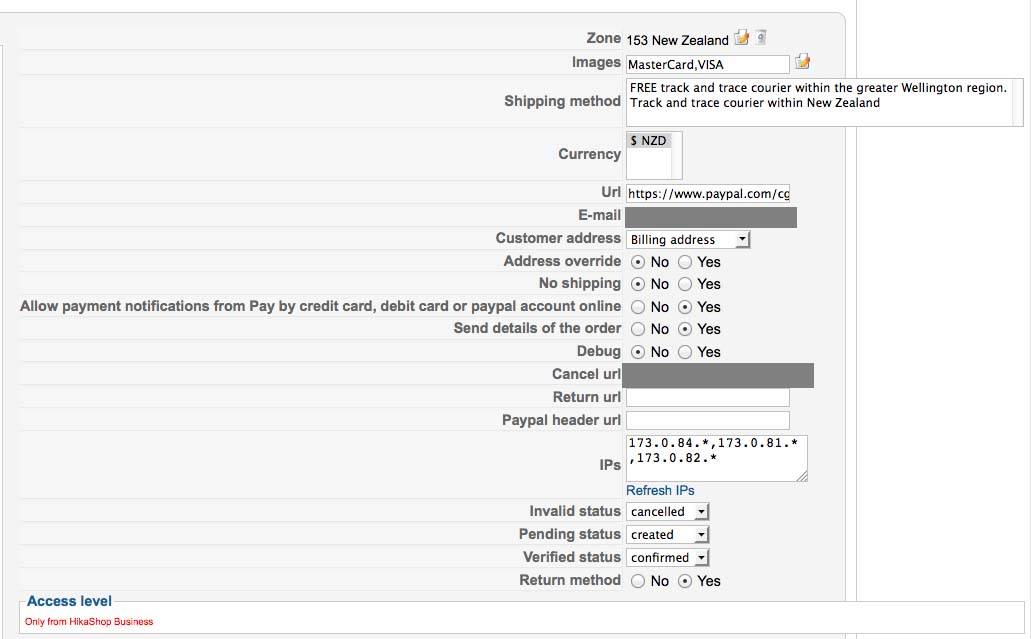Click the edit icon next to Images field
Image resolution: width=1031 pixels, height=639 pixels.
click(x=802, y=62)
